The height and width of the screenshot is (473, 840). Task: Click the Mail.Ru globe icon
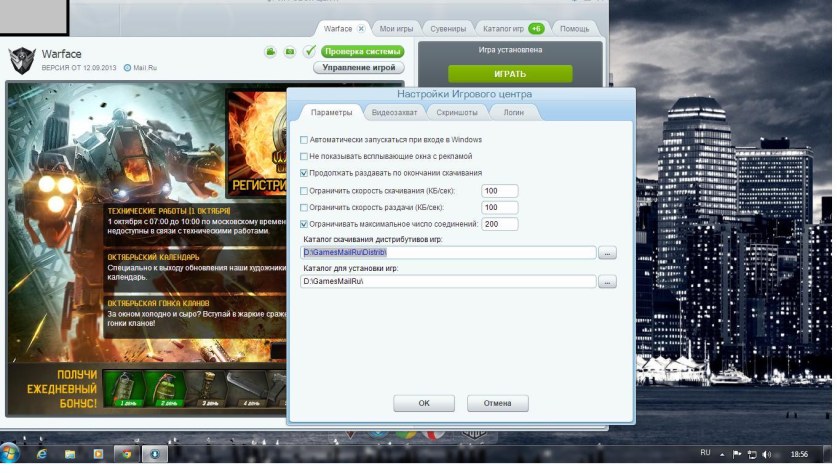tap(127, 68)
